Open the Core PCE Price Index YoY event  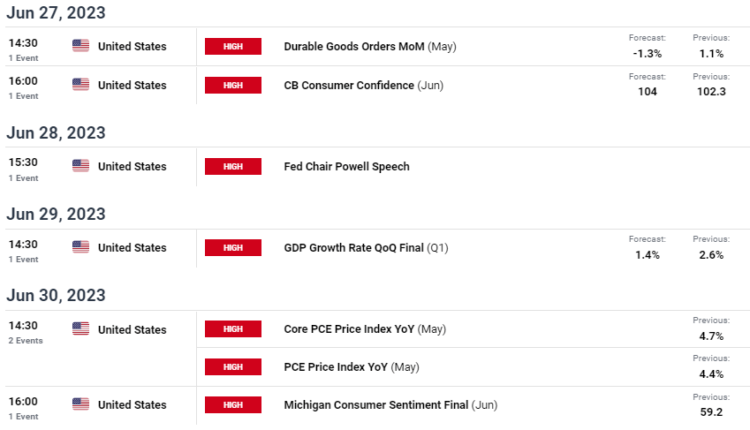point(349,329)
